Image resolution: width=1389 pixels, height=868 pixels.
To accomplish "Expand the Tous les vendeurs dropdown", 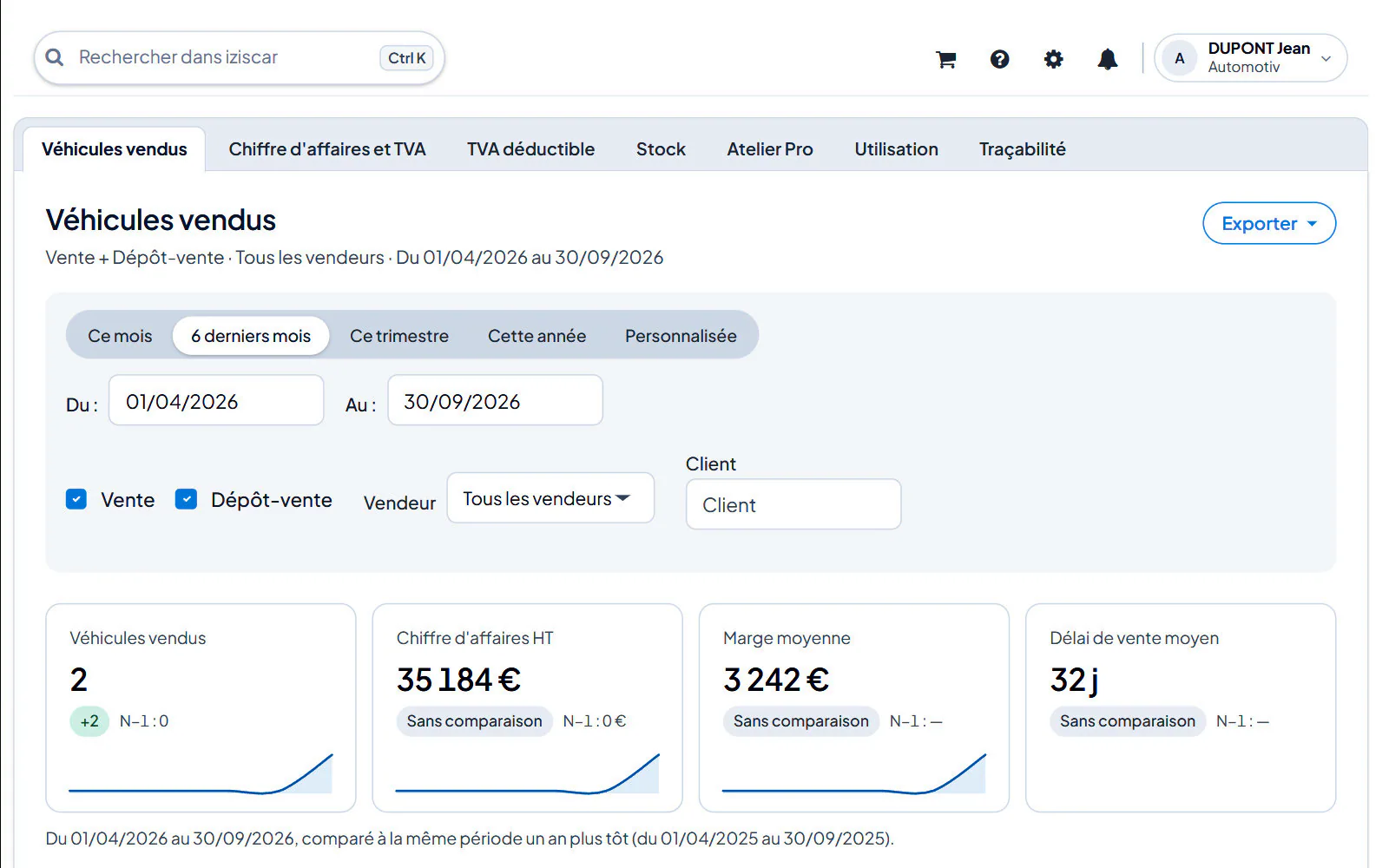I will point(550,498).
